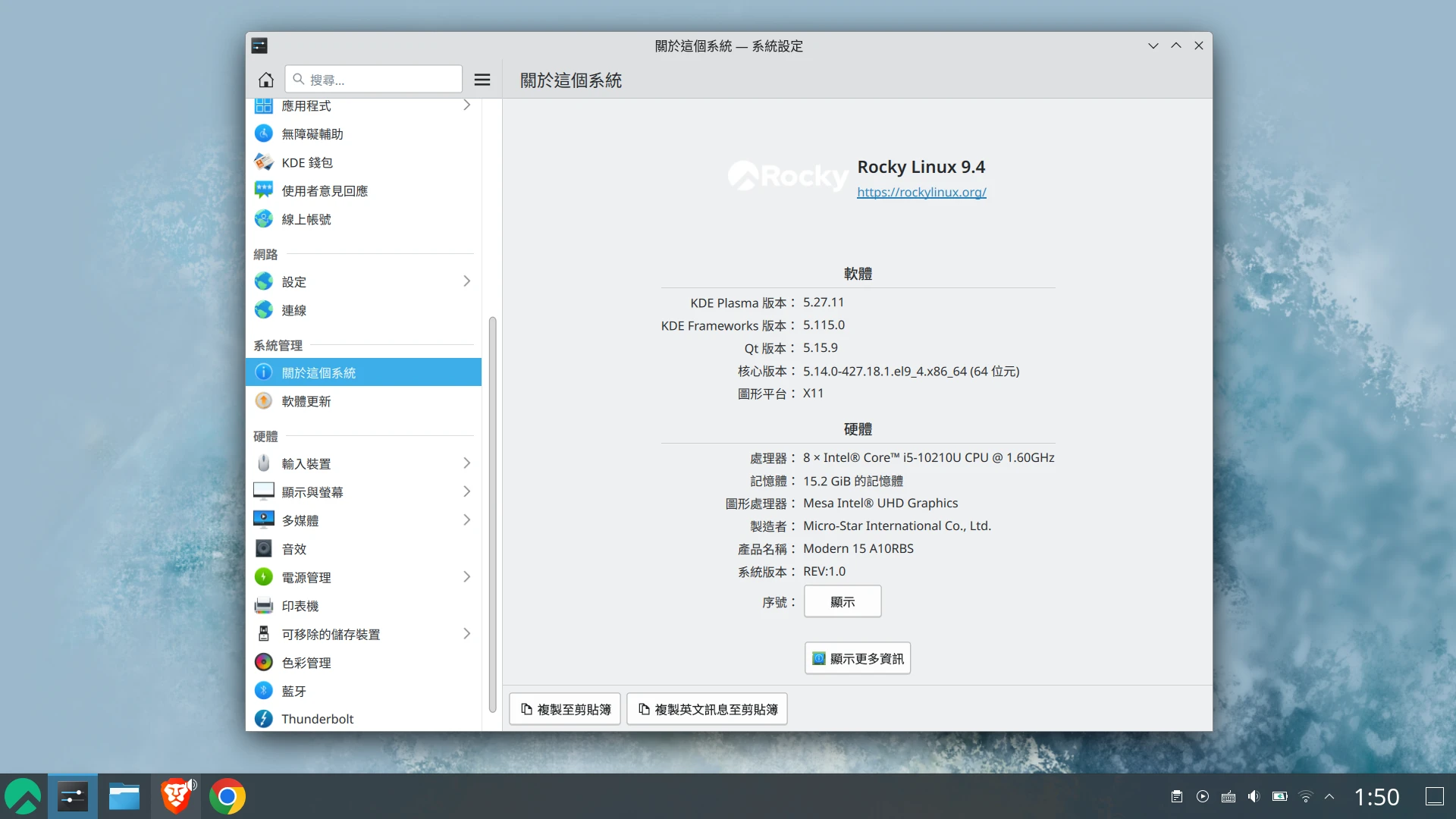Select 軟體更新 in the sidebar
Image resolution: width=1456 pixels, height=819 pixels.
click(306, 401)
